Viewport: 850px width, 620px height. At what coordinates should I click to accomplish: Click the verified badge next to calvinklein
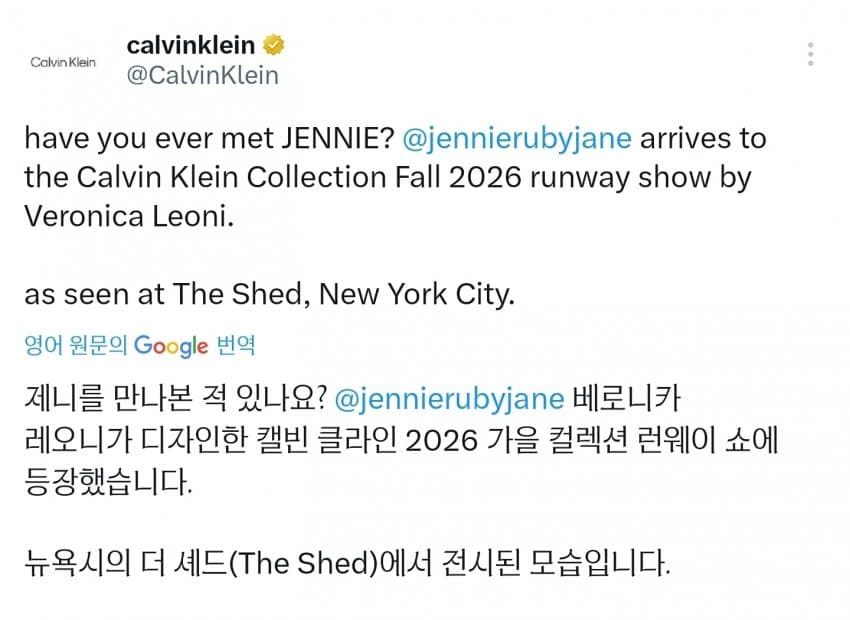tap(271, 44)
